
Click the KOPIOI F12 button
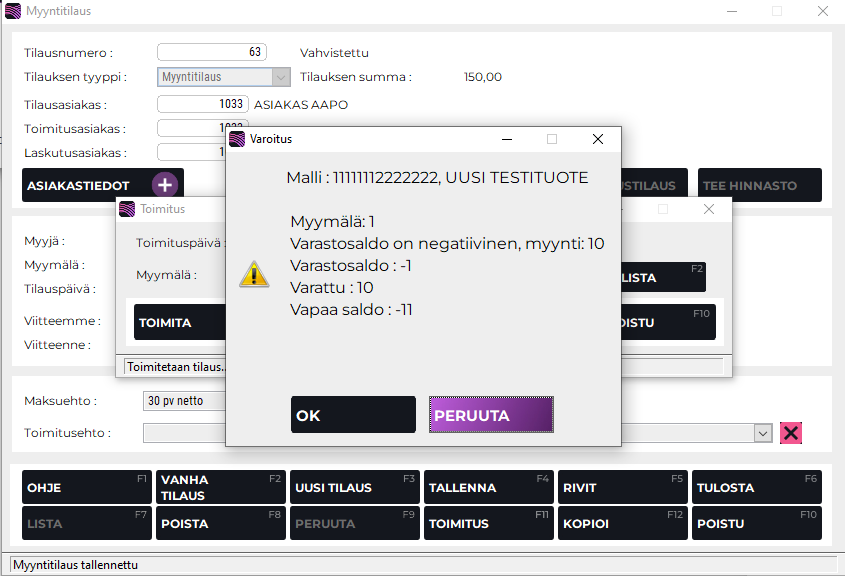(622, 524)
